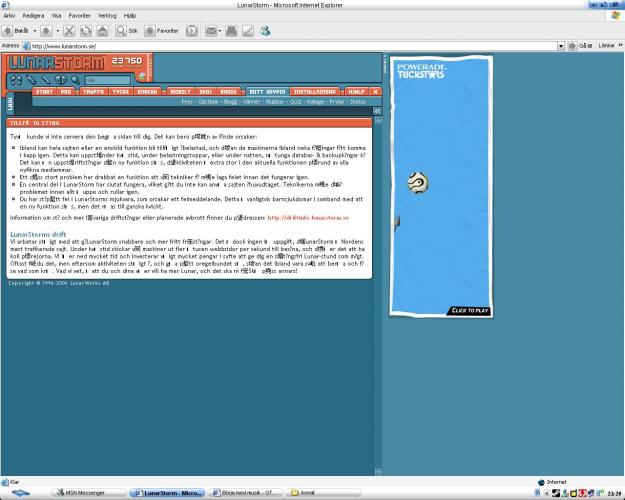
Task: Switch to MSN Messenger in the taskbar
Action: click(x=88, y=493)
